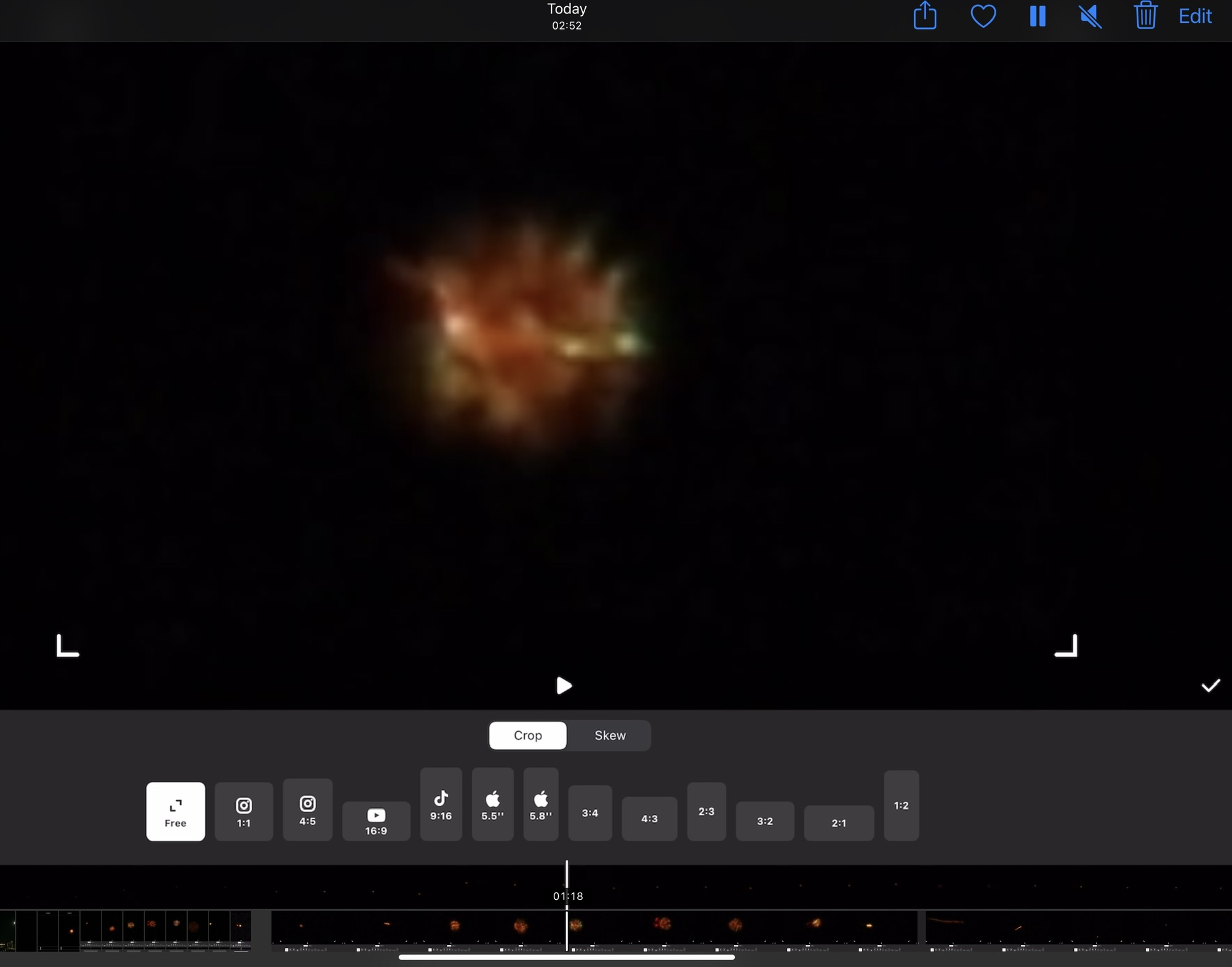Pick the TikTok 9:16 preset
Screen dimensions: 1232x967
[441, 804]
